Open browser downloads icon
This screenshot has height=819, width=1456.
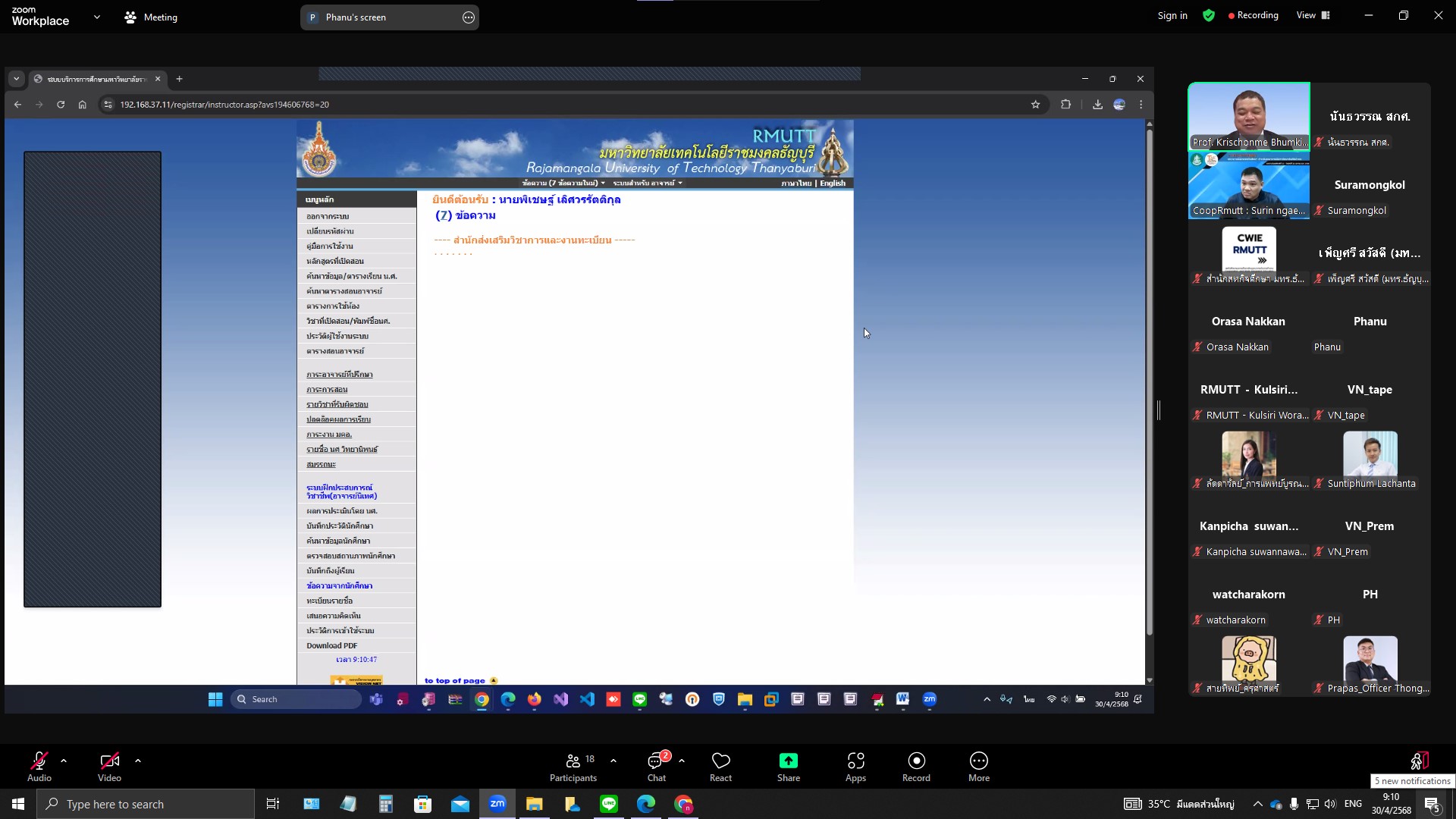click(1097, 105)
